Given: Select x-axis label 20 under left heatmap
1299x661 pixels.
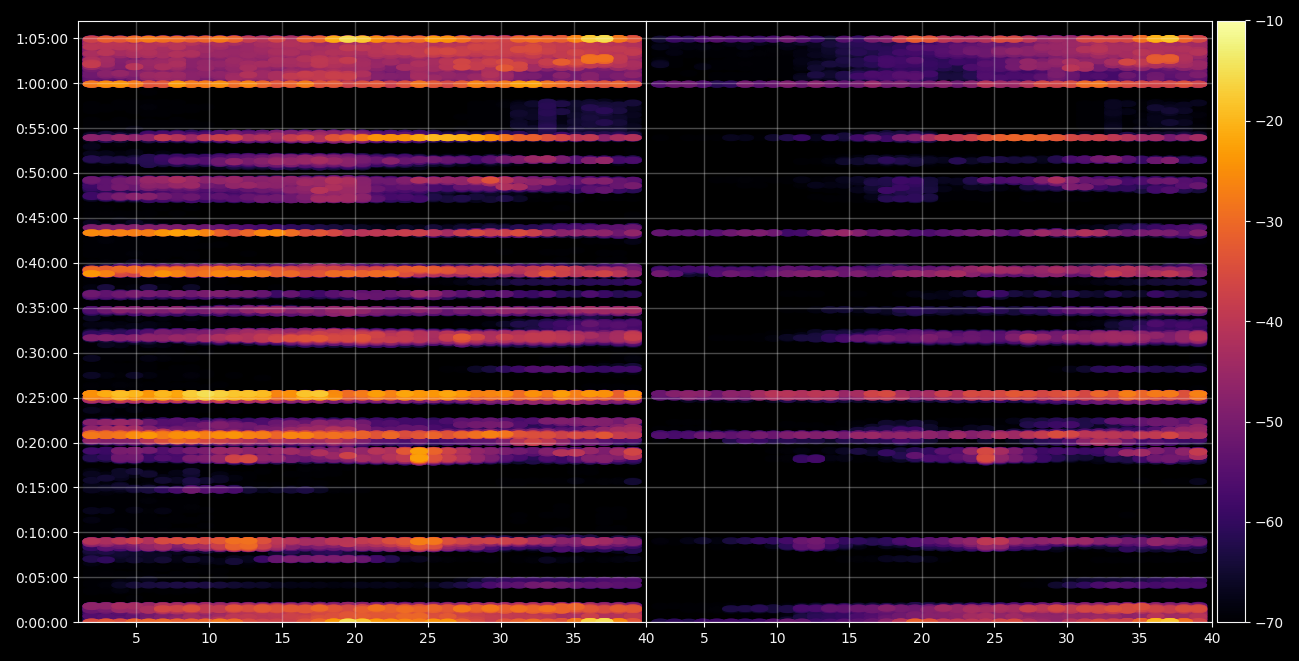Looking at the screenshot, I should coord(355,637).
